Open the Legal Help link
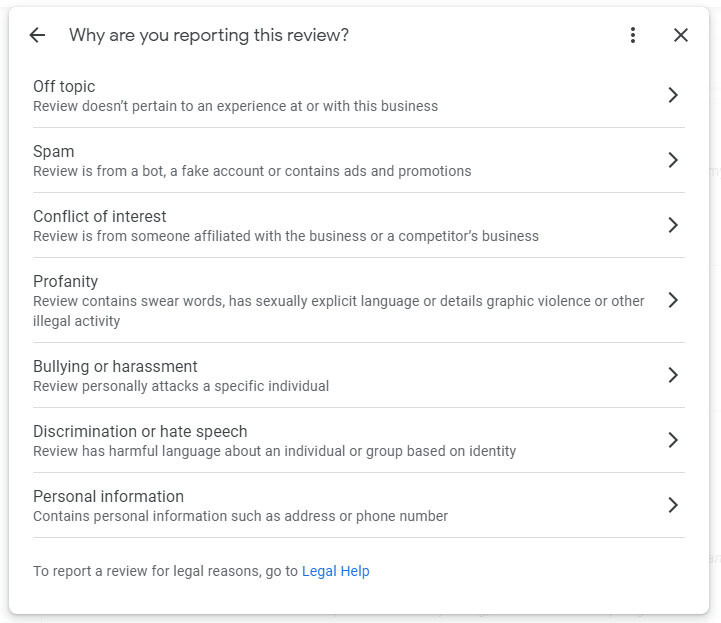Screen dimensions: 721x623 tap(335, 571)
